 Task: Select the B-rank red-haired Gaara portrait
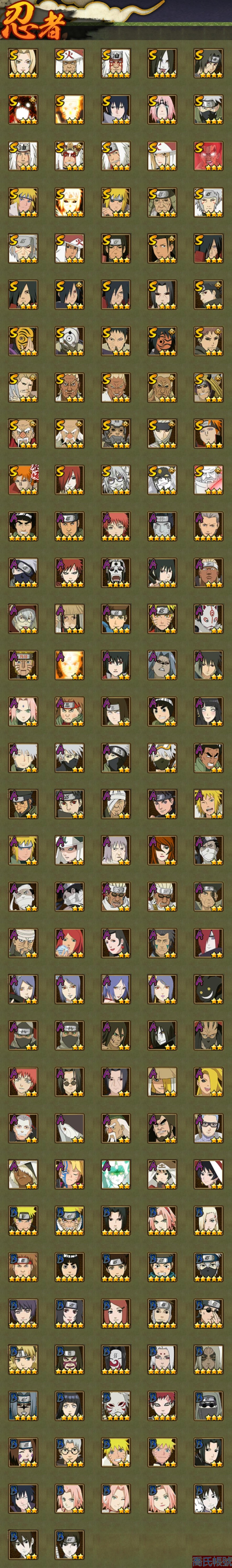162,1405
